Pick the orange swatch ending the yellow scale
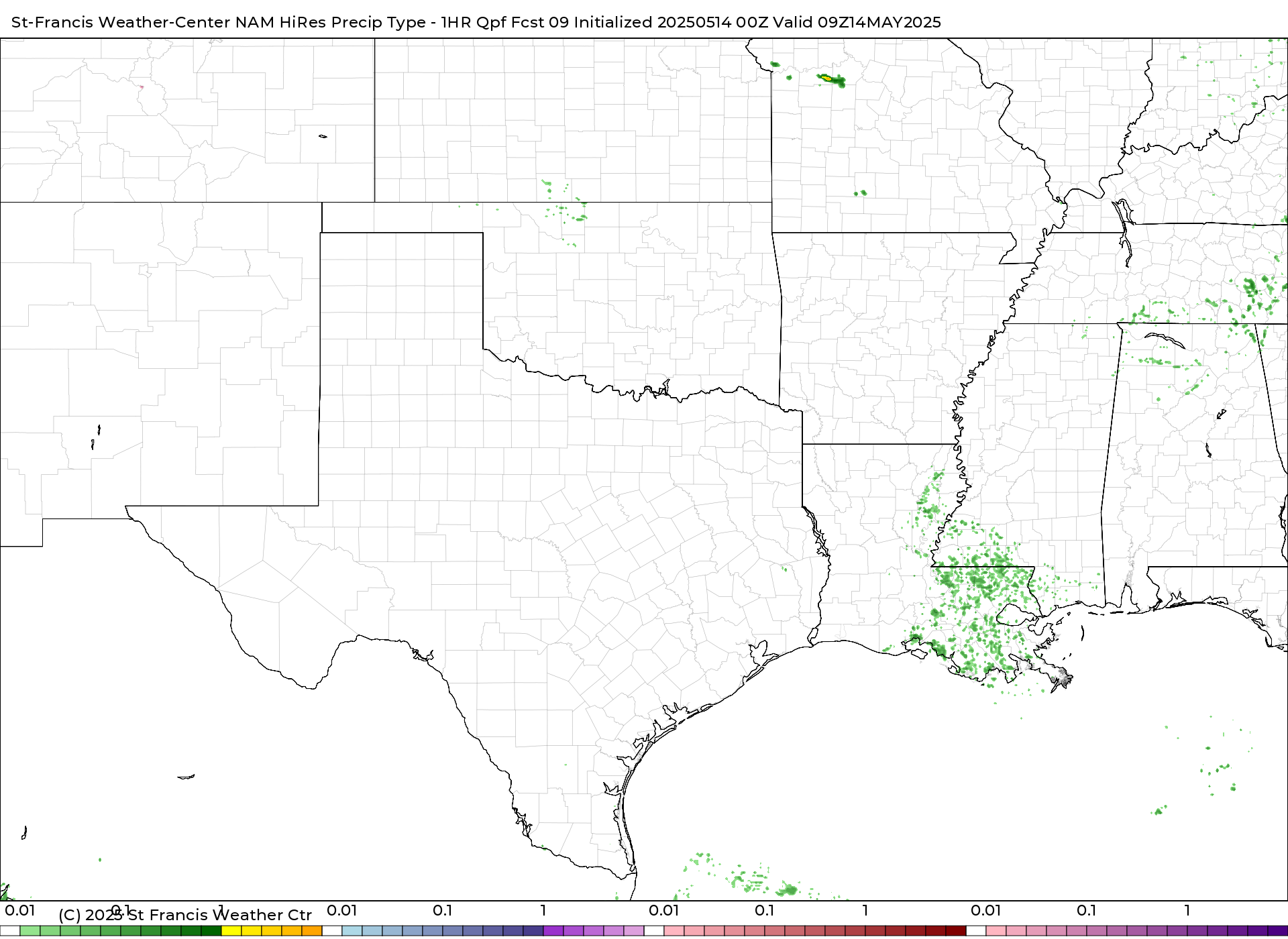This screenshot has height=939, width=1288. pos(312,931)
